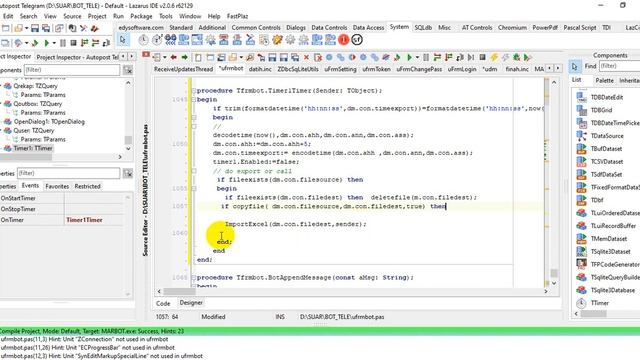This screenshot has width=640, height=360.
Task: Select Timer1: TTimer in component tree
Action: pyautogui.click(x=33, y=148)
